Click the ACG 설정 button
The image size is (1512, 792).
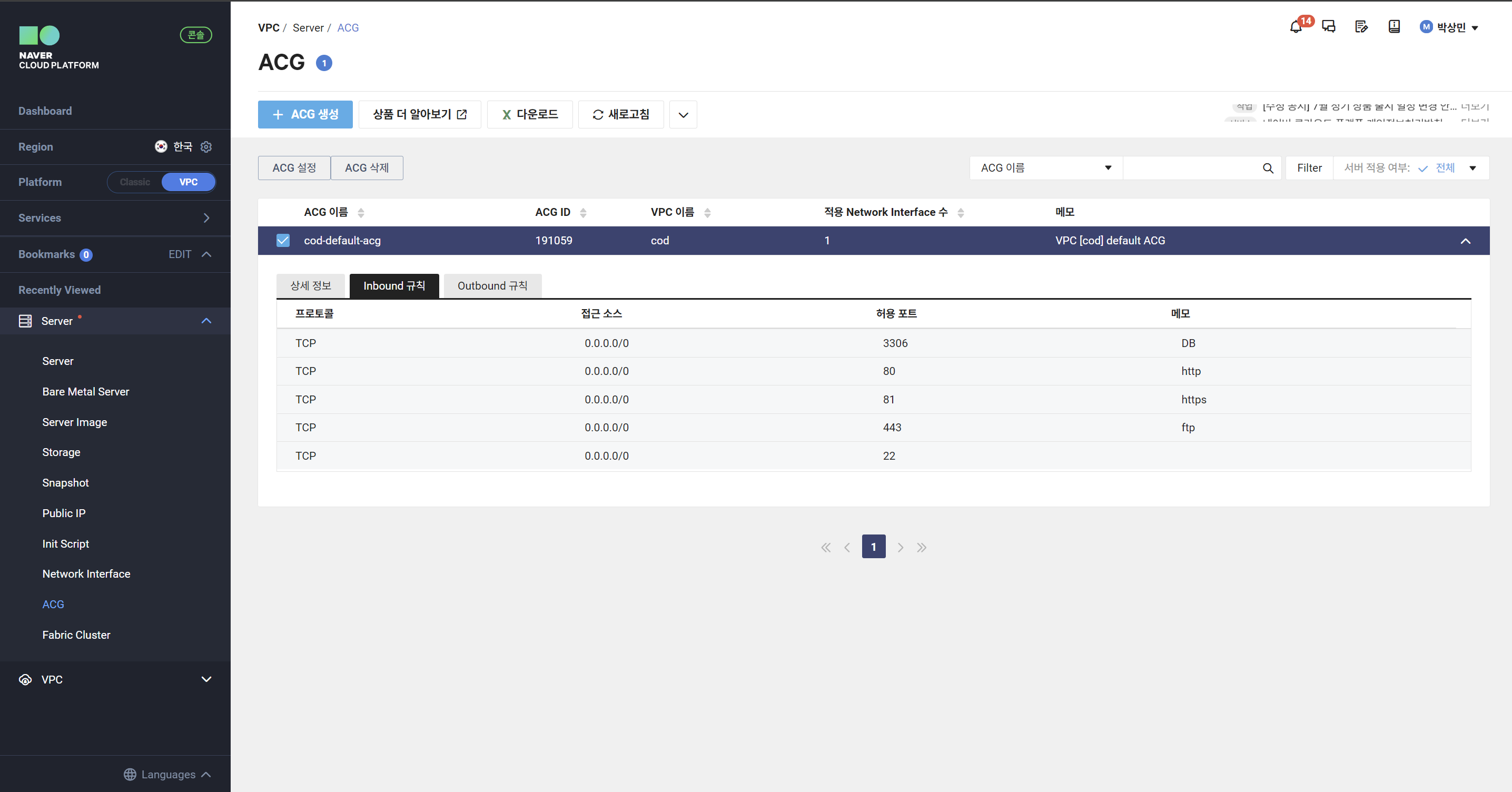click(294, 169)
